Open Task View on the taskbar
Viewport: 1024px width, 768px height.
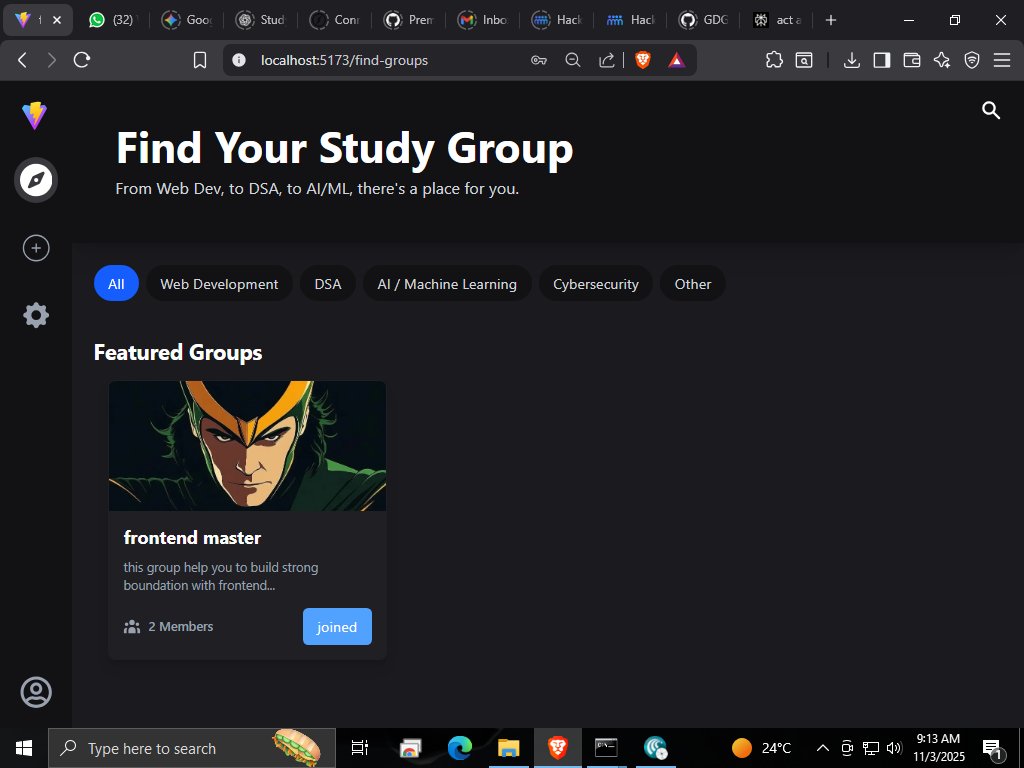(x=360, y=748)
